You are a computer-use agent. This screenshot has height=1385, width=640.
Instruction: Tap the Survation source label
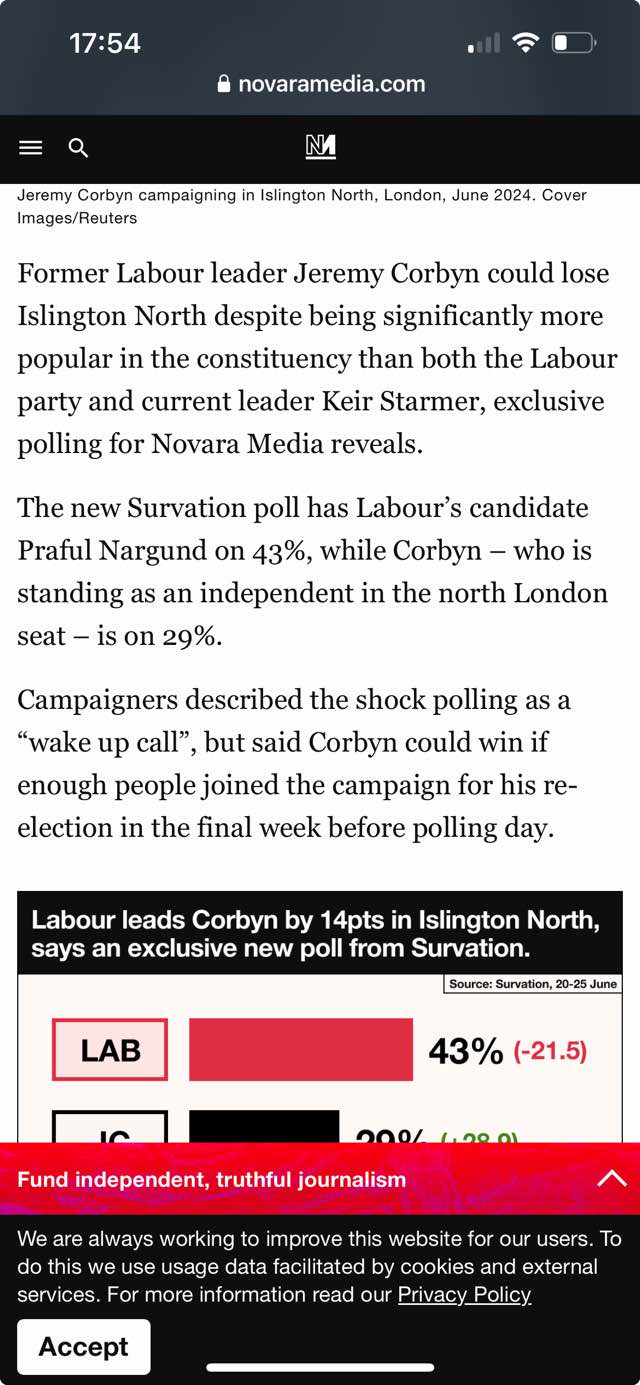tap(532, 984)
